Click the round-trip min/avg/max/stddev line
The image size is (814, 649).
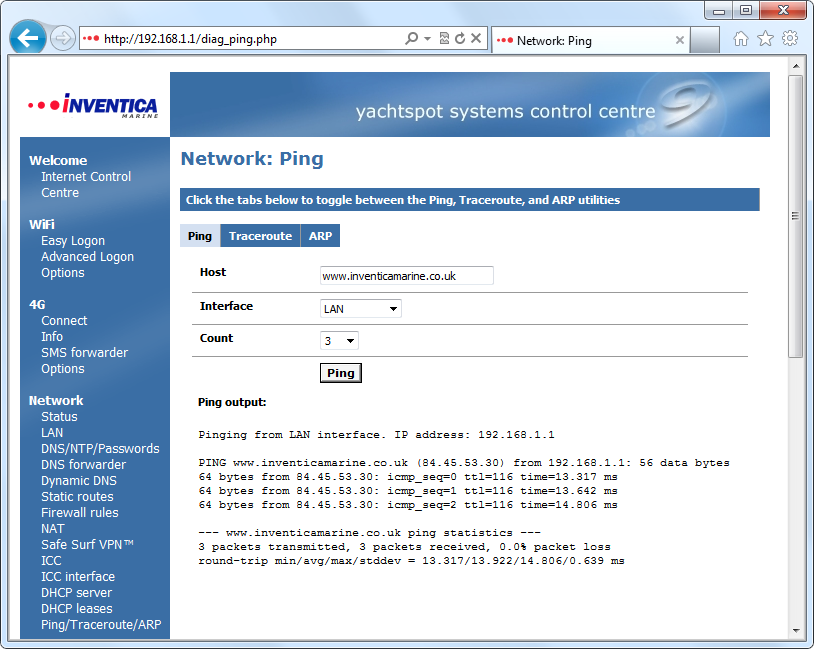coord(411,561)
